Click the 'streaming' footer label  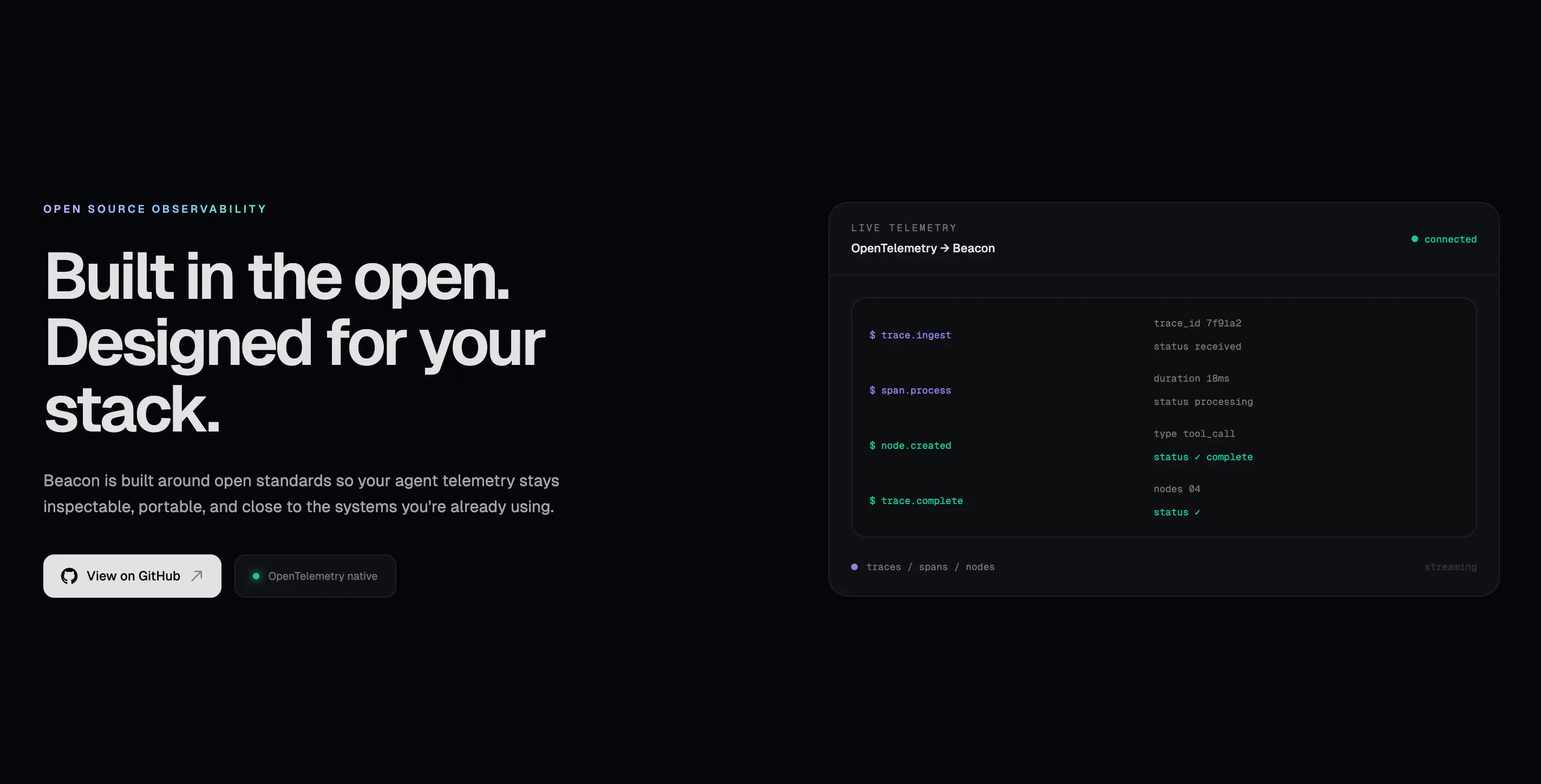click(1450, 567)
